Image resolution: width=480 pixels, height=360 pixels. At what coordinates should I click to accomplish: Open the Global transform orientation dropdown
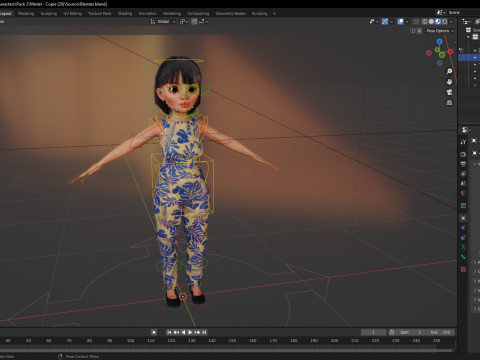tap(163, 21)
